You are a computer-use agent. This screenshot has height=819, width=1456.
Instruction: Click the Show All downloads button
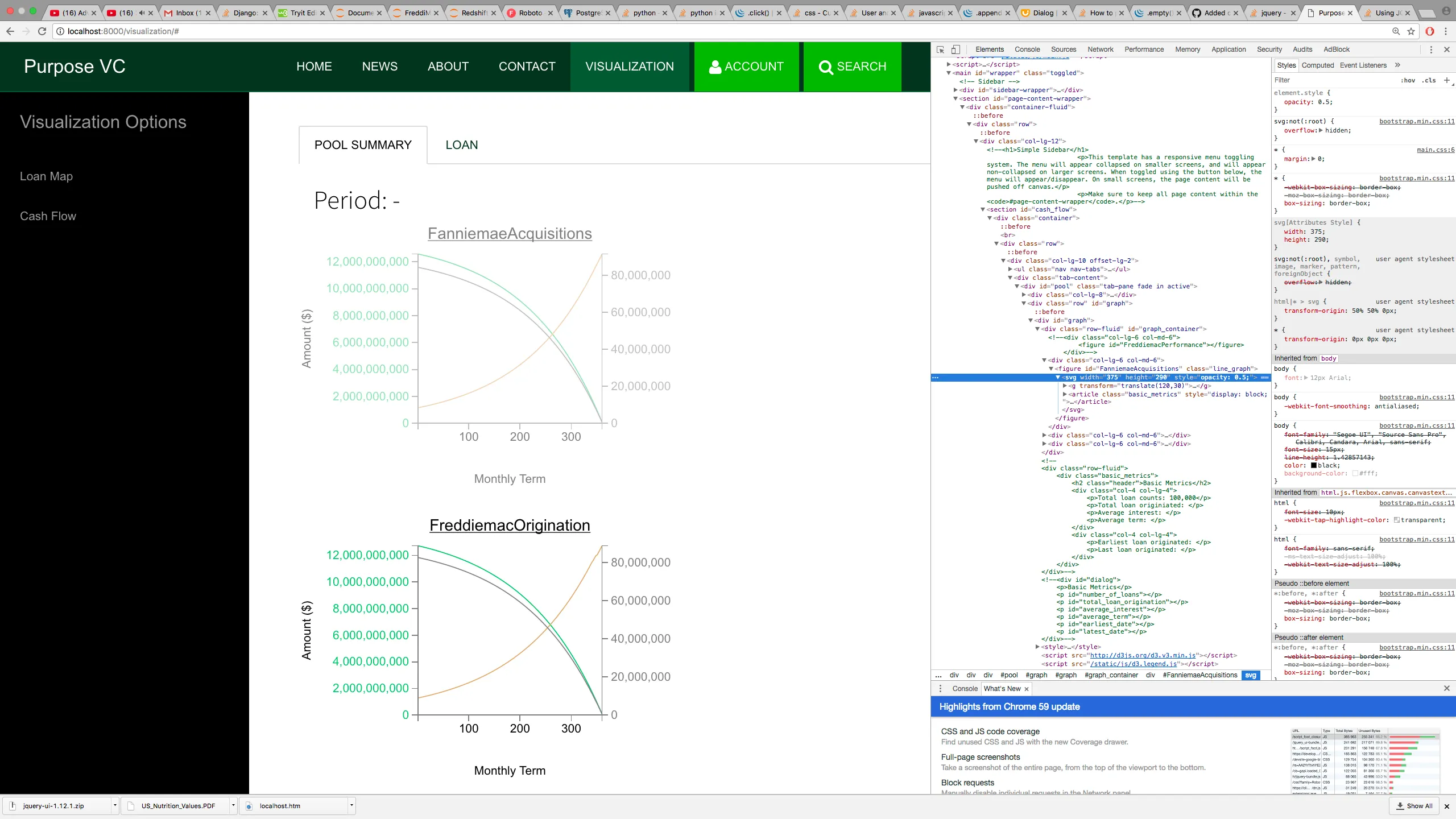point(1414,805)
